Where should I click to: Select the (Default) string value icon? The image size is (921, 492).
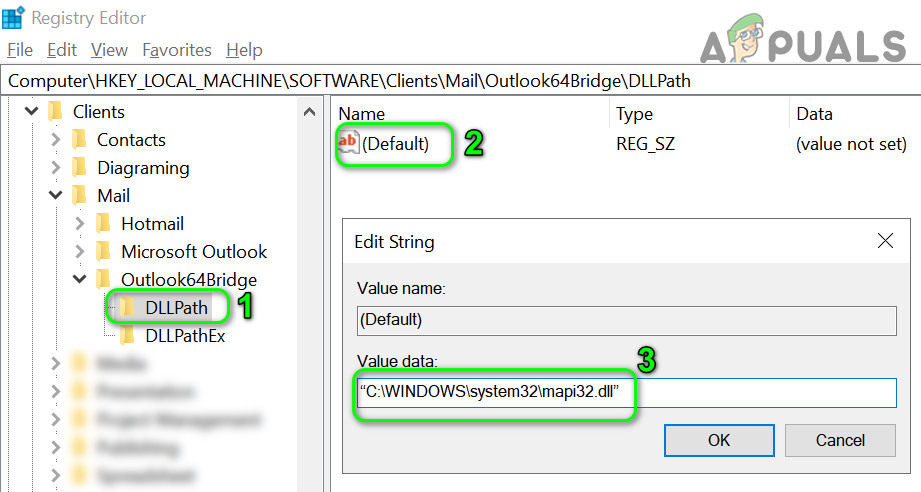pyautogui.click(x=348, y=143)
